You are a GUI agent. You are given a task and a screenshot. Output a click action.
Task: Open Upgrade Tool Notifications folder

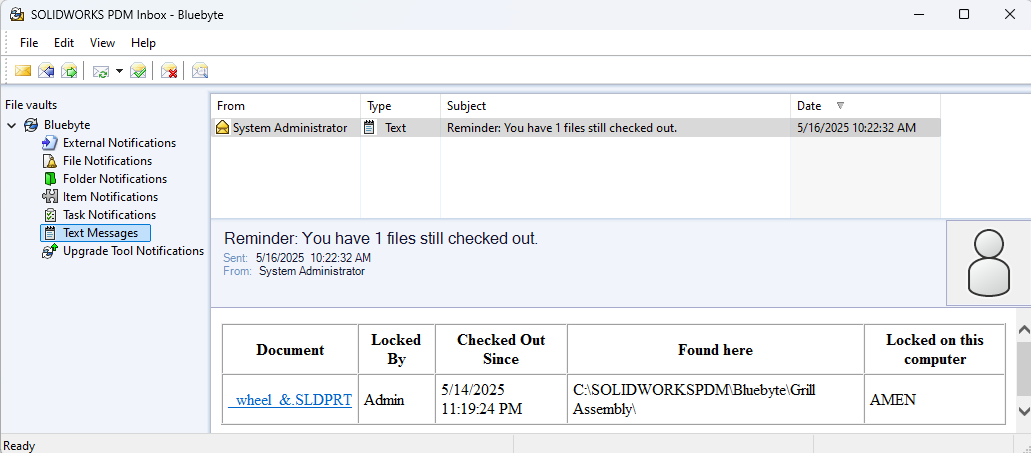point(133,250)
